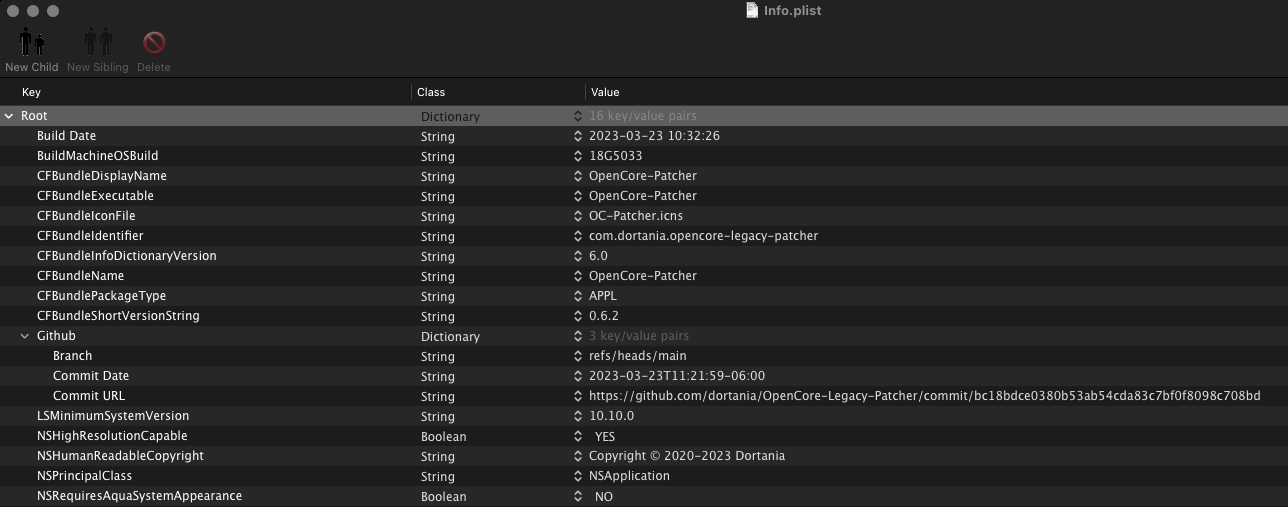This screenshot has height=507, width=1288.
Task: Click the value 2023-03-23 10:32:26
Action: point(654,136)
